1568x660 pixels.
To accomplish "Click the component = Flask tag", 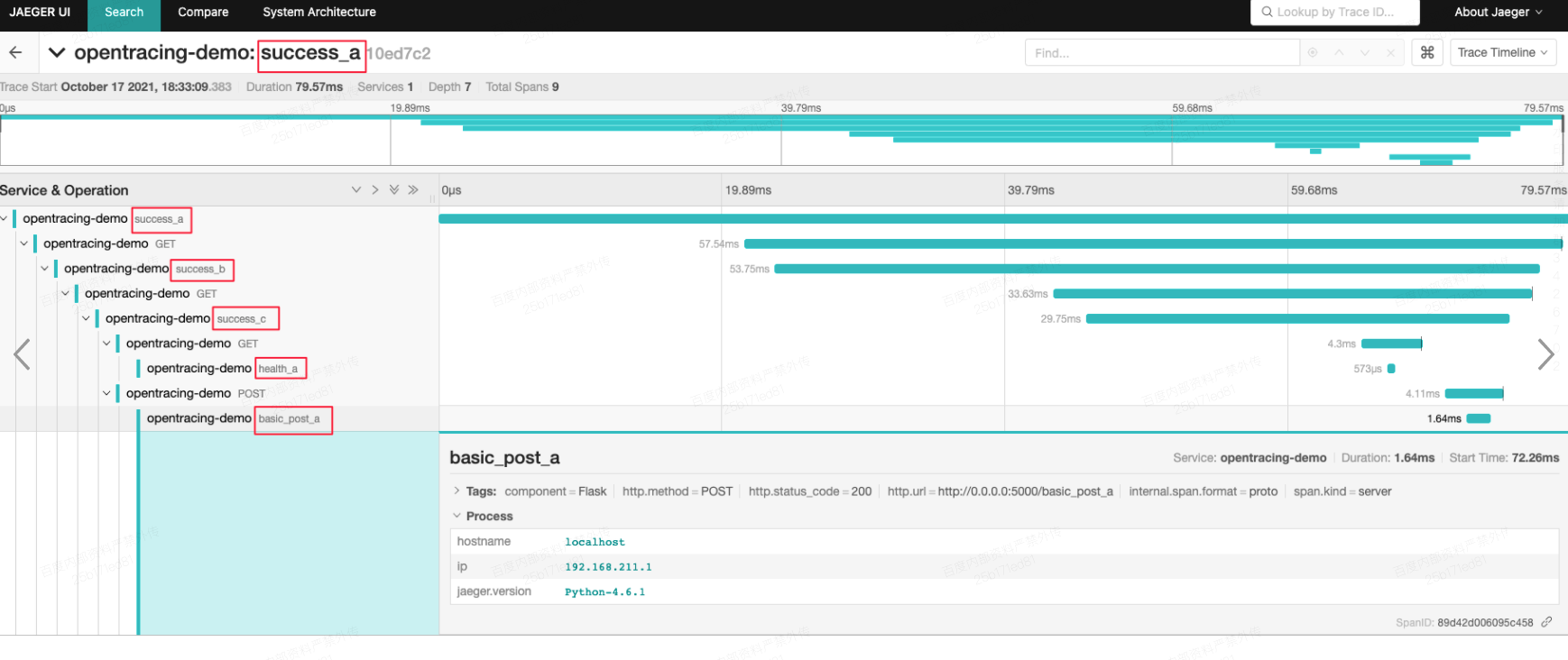I will (x=556, y=491).
